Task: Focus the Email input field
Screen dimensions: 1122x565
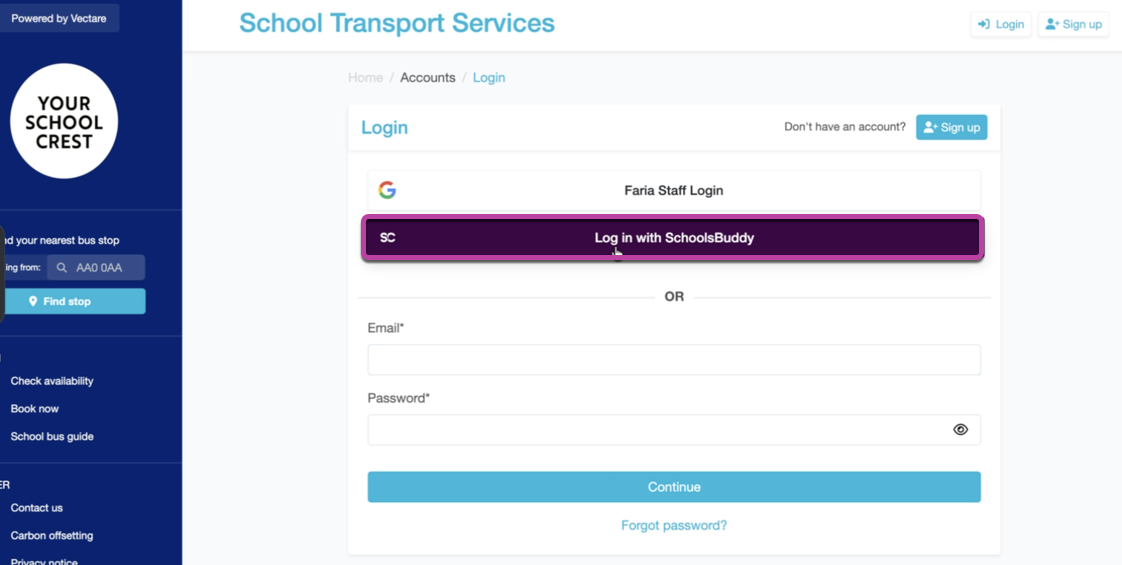Action: tap(674, 360)
